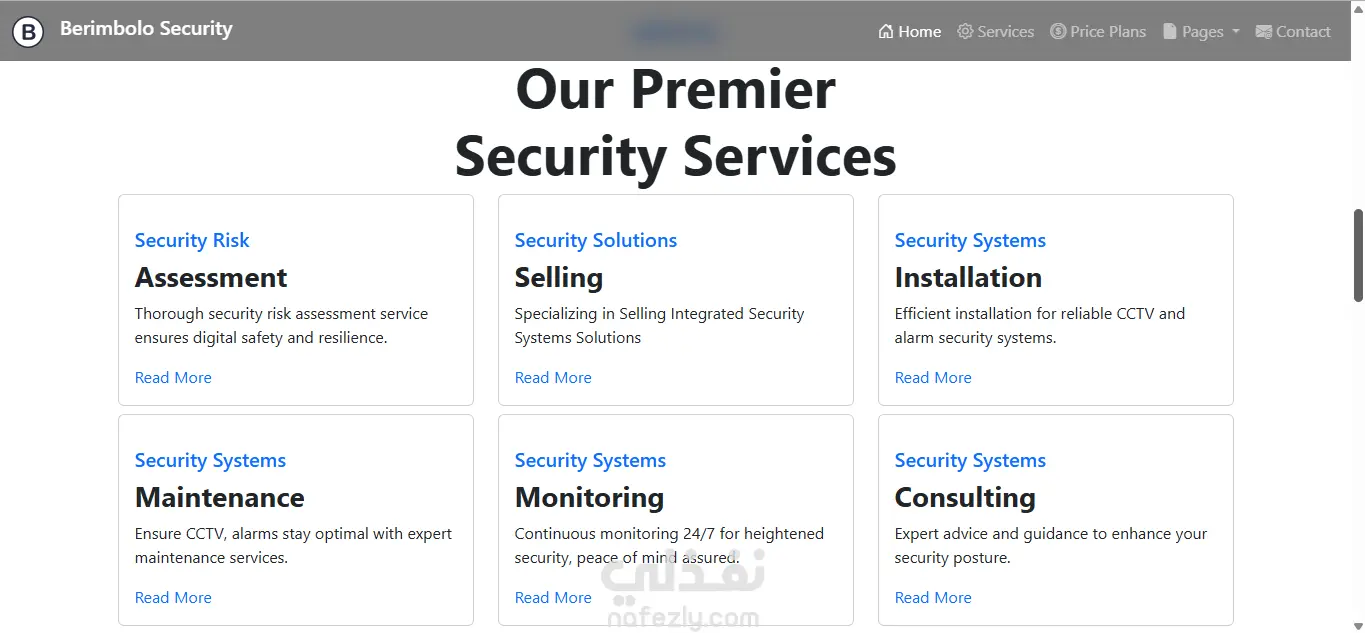Follow Read More link for Installation
The height and width of the screenshot is (633, 1365).
(x=933, y=378)
